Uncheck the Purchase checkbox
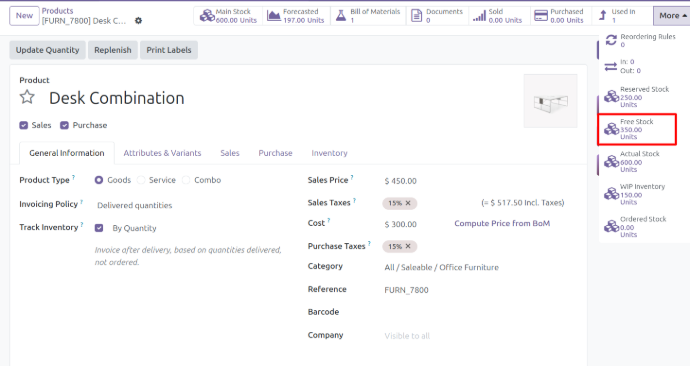This screenshot has width=690, height=366. (x=64, y=125)
